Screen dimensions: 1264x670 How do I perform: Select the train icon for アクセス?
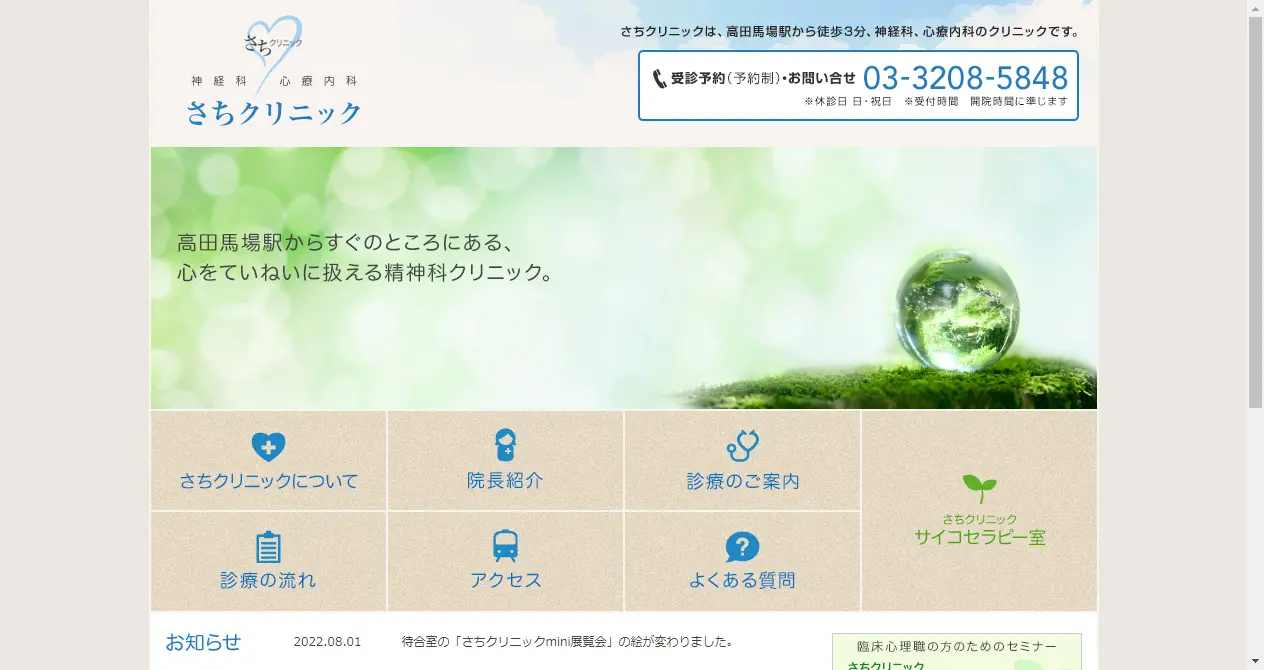point(505,545)
